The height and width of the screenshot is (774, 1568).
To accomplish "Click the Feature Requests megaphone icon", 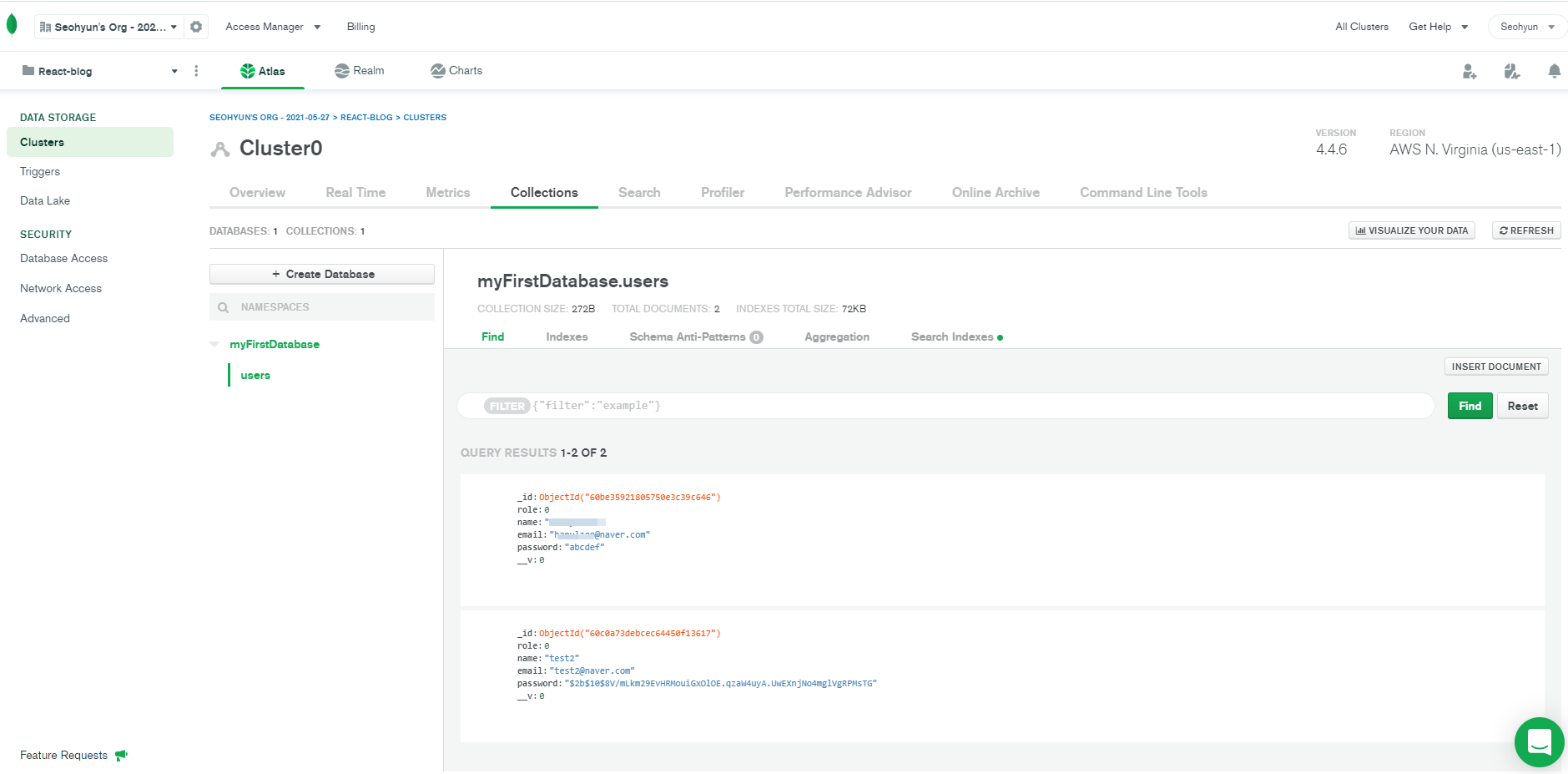I will (x=121, y=755).
